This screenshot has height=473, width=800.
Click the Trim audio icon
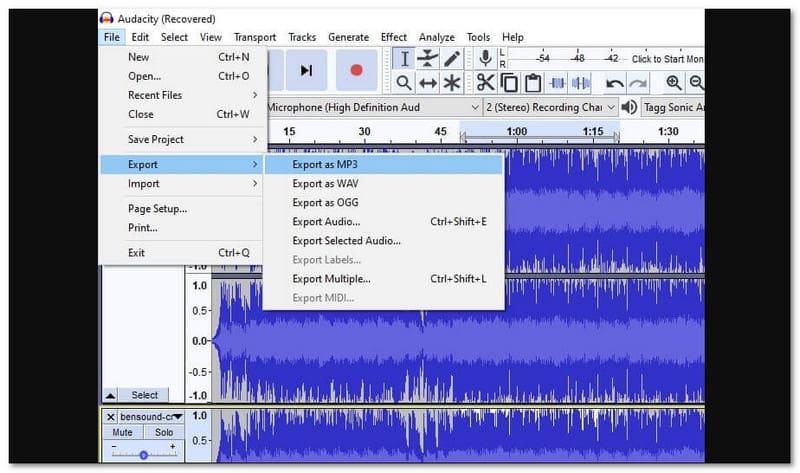[x=557, y=83]
